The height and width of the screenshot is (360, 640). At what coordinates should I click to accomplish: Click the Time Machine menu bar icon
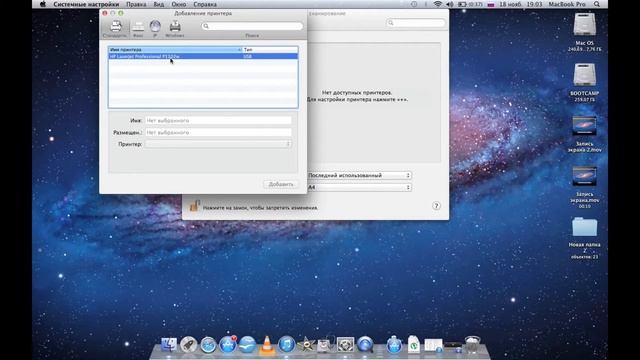pyautogui.click(x=414, y=4)
